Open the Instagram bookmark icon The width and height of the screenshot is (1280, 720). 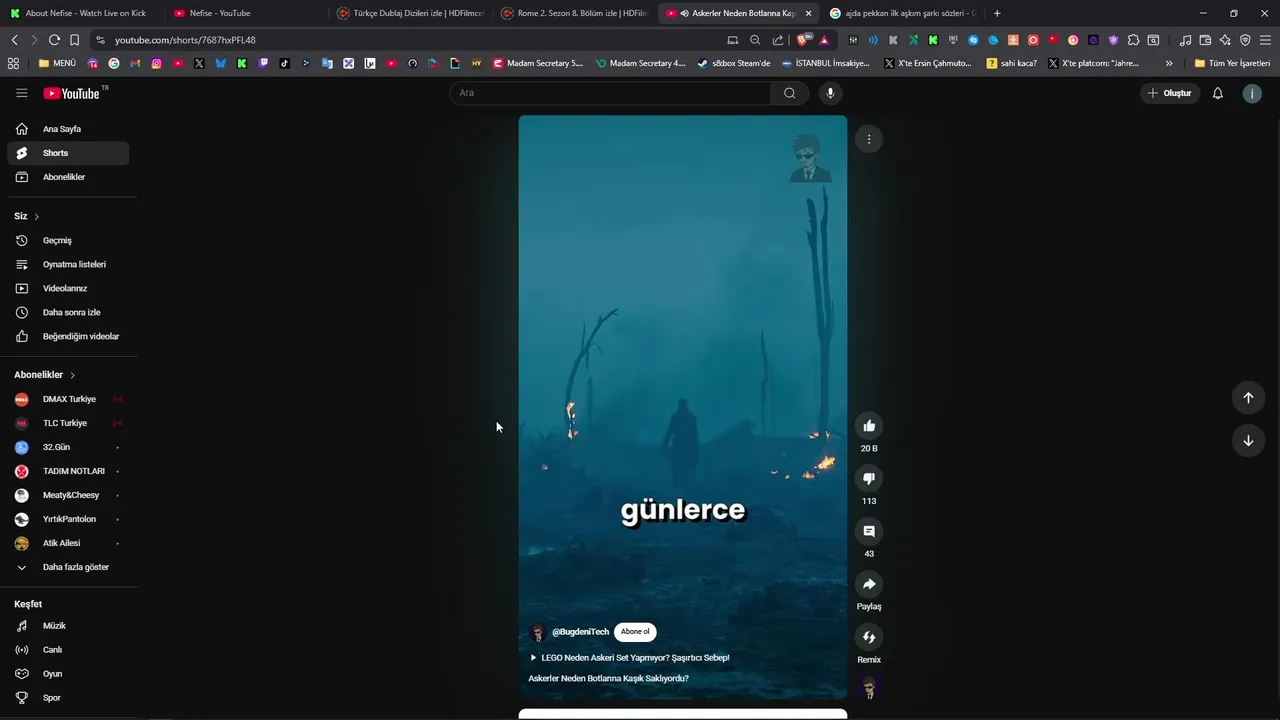tap(157, 63)
